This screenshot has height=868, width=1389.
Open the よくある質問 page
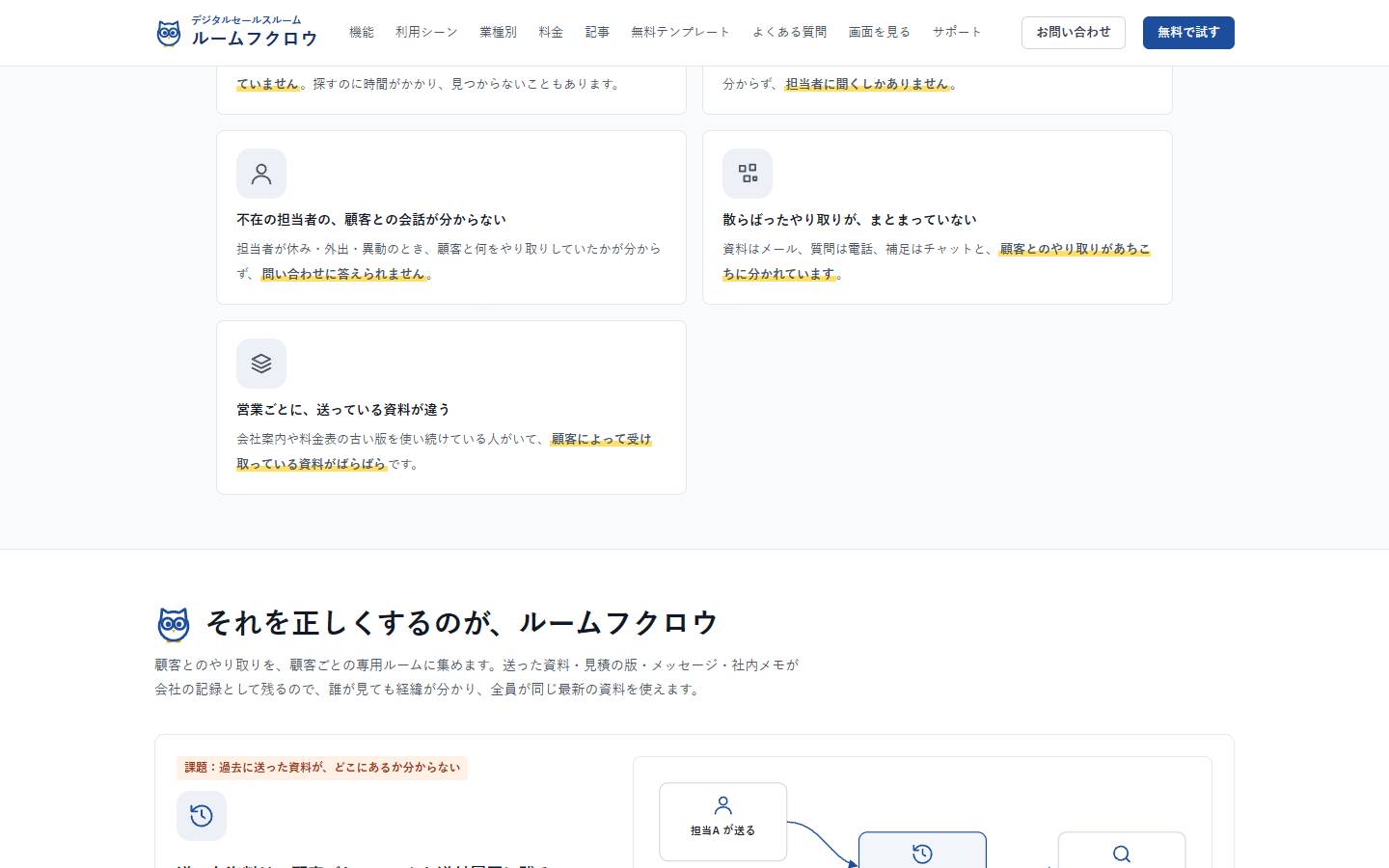coord(790,32)
